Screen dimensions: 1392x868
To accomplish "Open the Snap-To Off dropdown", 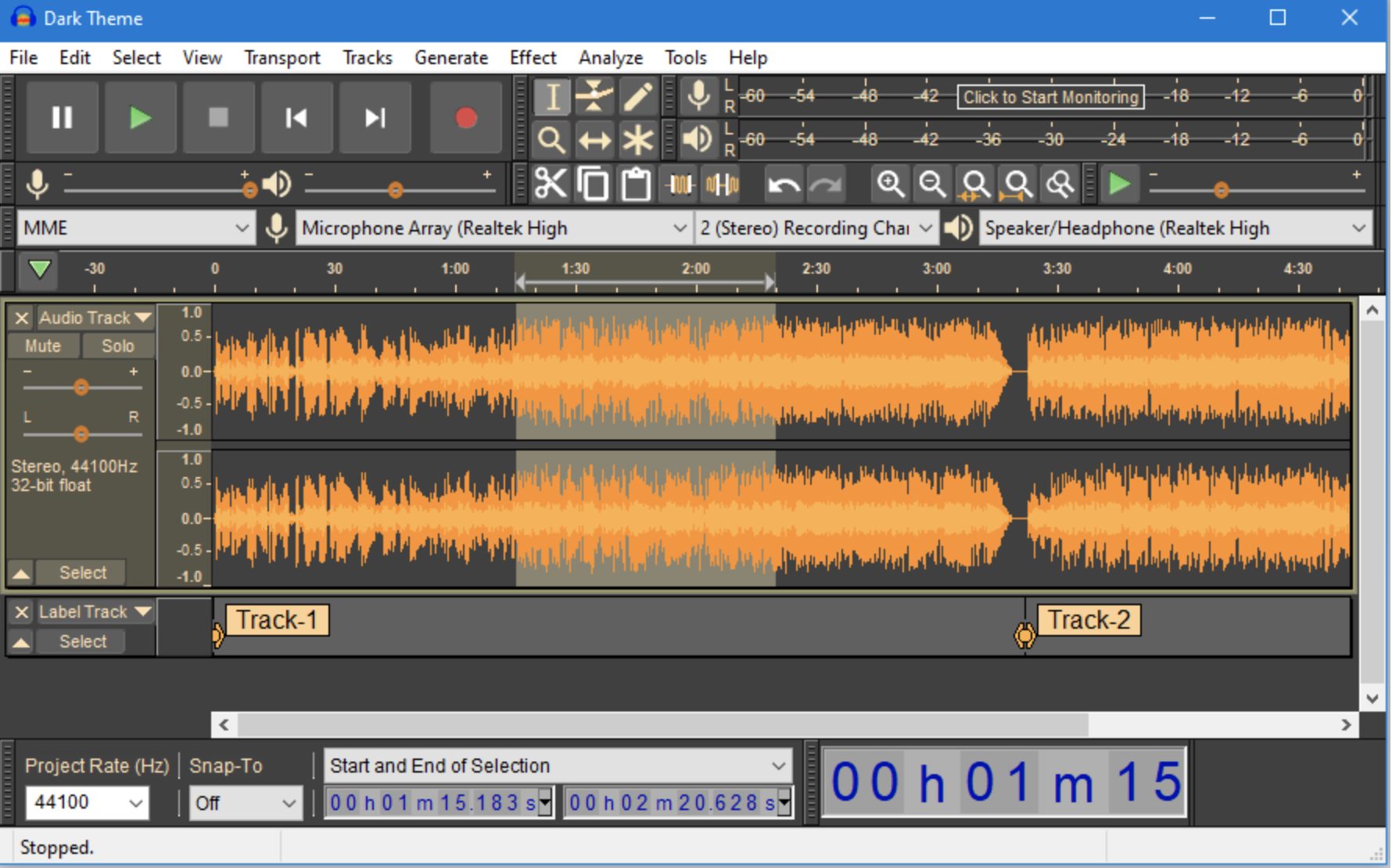I will point(246,802).
